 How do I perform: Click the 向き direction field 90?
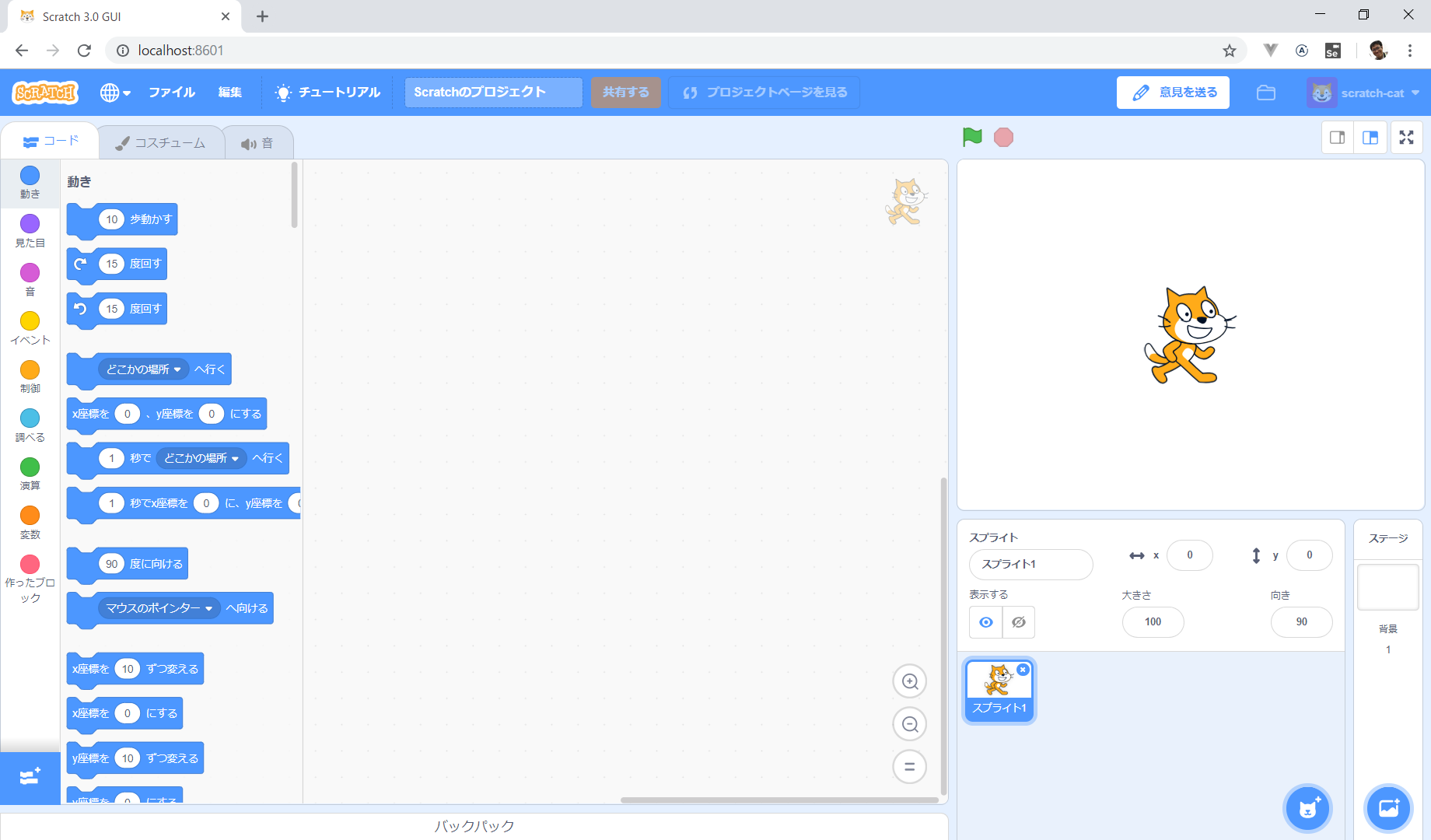[1302, 622]
